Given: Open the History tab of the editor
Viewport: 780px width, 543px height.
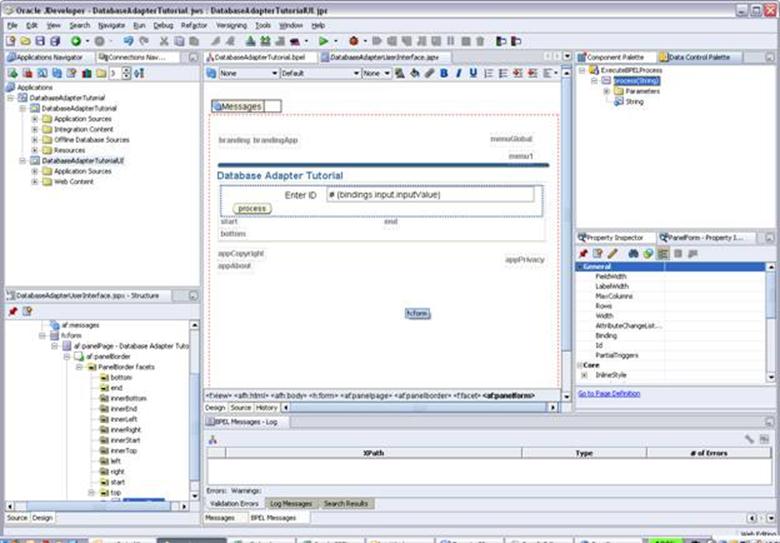Looking at the screenshot, I should coord(266,408).
